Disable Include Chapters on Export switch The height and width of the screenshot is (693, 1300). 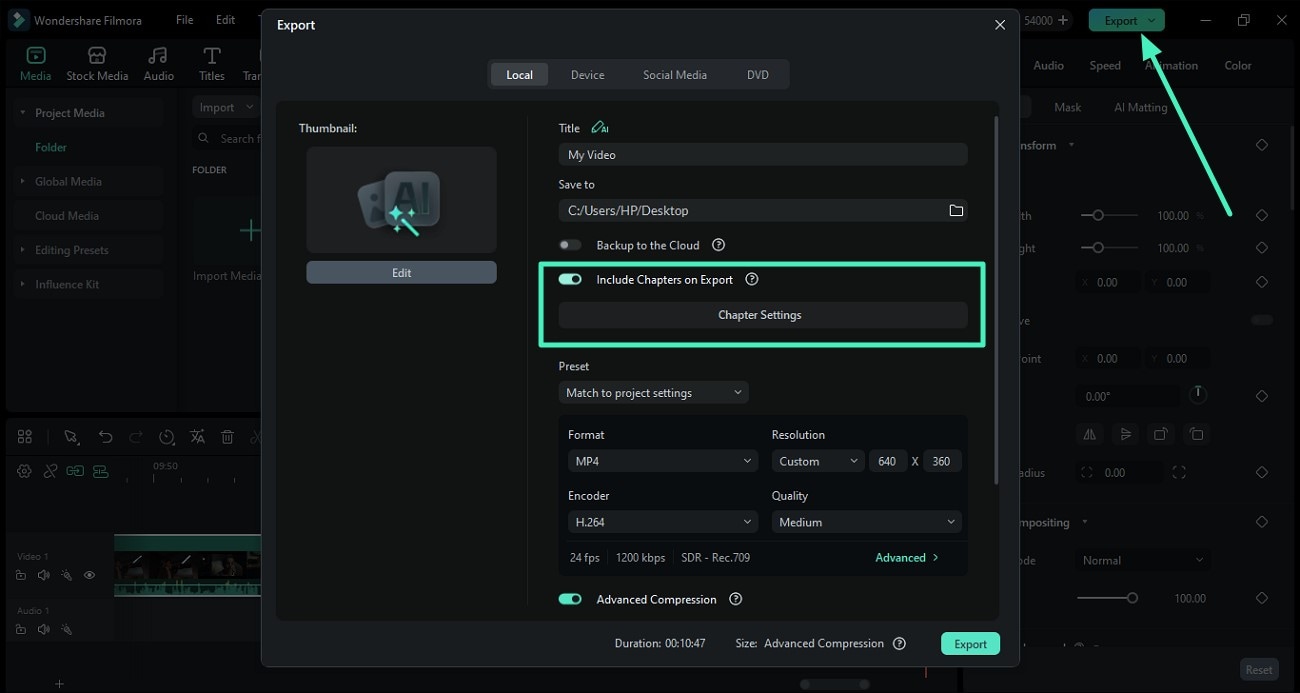tap(570, 280)
